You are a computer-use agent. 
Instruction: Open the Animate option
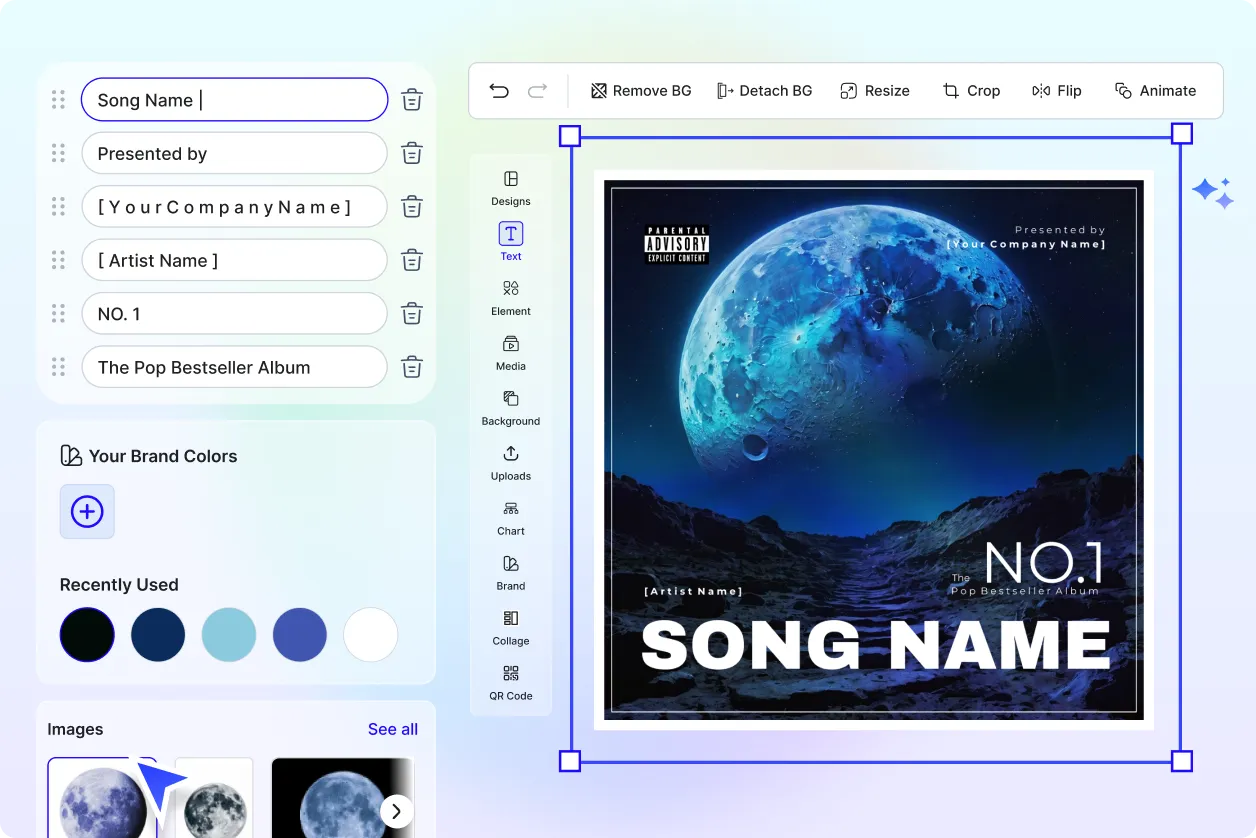(x=1155, y=91)
